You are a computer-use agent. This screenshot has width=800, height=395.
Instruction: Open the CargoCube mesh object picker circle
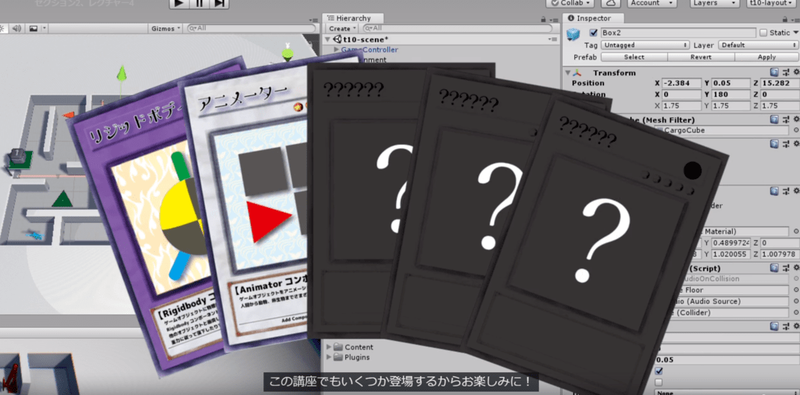(x=796, y=131)
